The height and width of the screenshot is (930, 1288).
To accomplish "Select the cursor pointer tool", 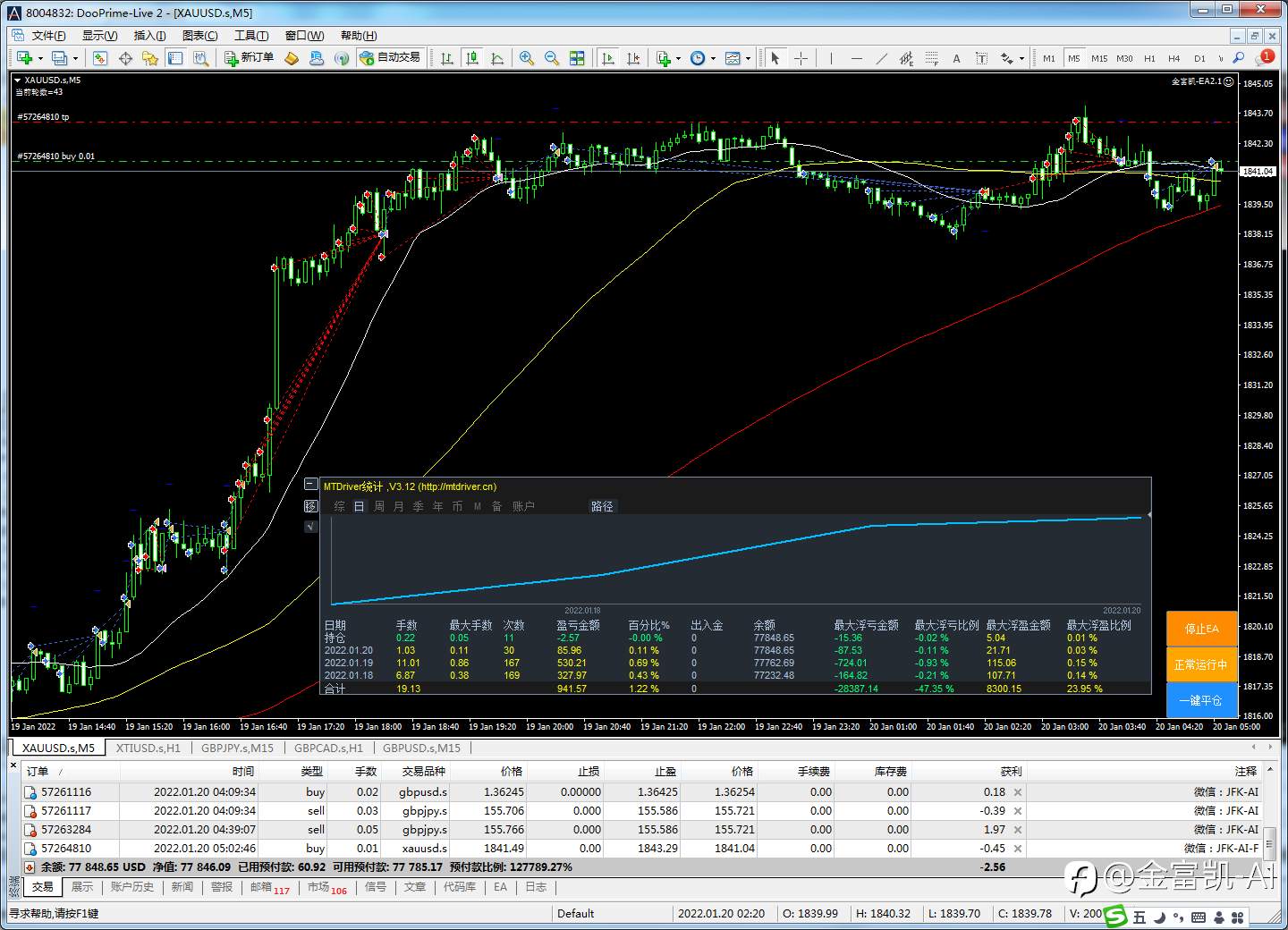I will click(775, 58).
